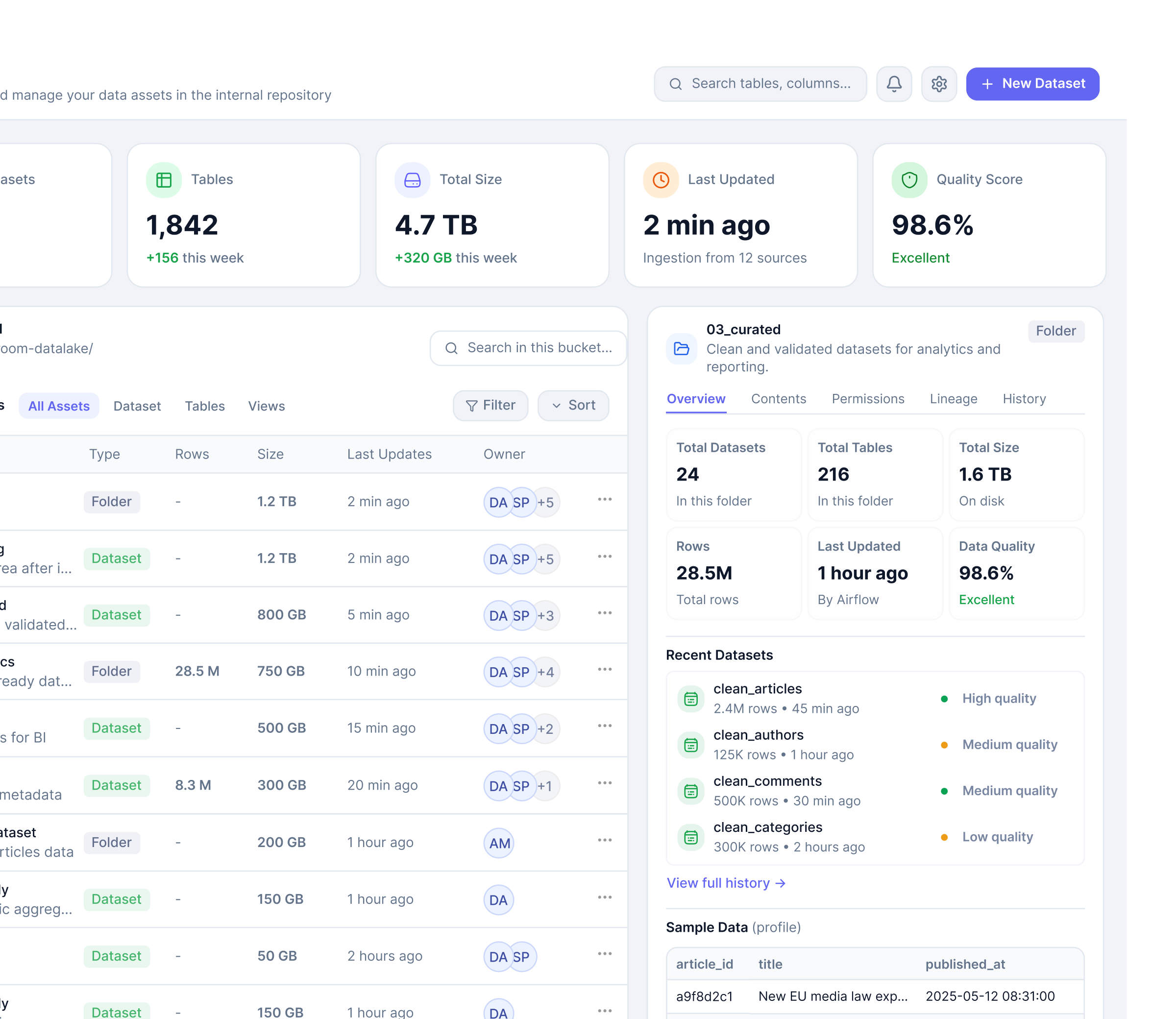
Task: Open the Filter button
Action: 490,406
